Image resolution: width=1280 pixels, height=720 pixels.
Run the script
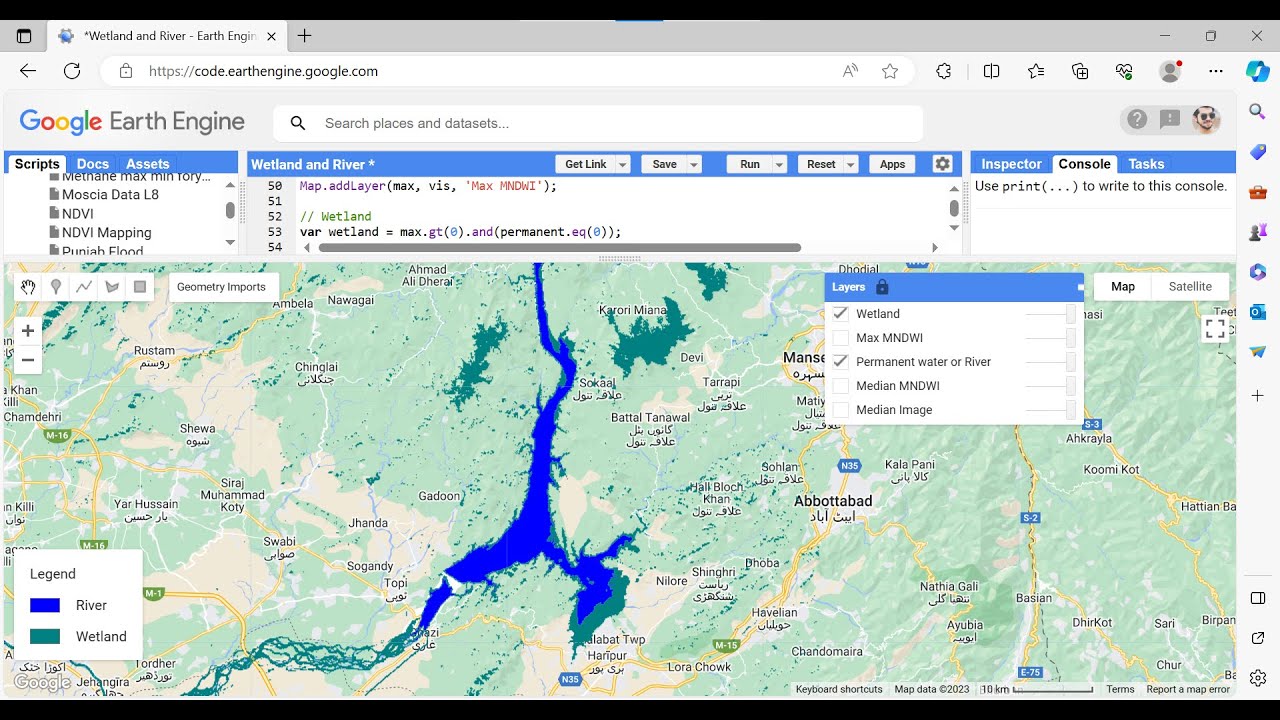click(x=750, y=165)
